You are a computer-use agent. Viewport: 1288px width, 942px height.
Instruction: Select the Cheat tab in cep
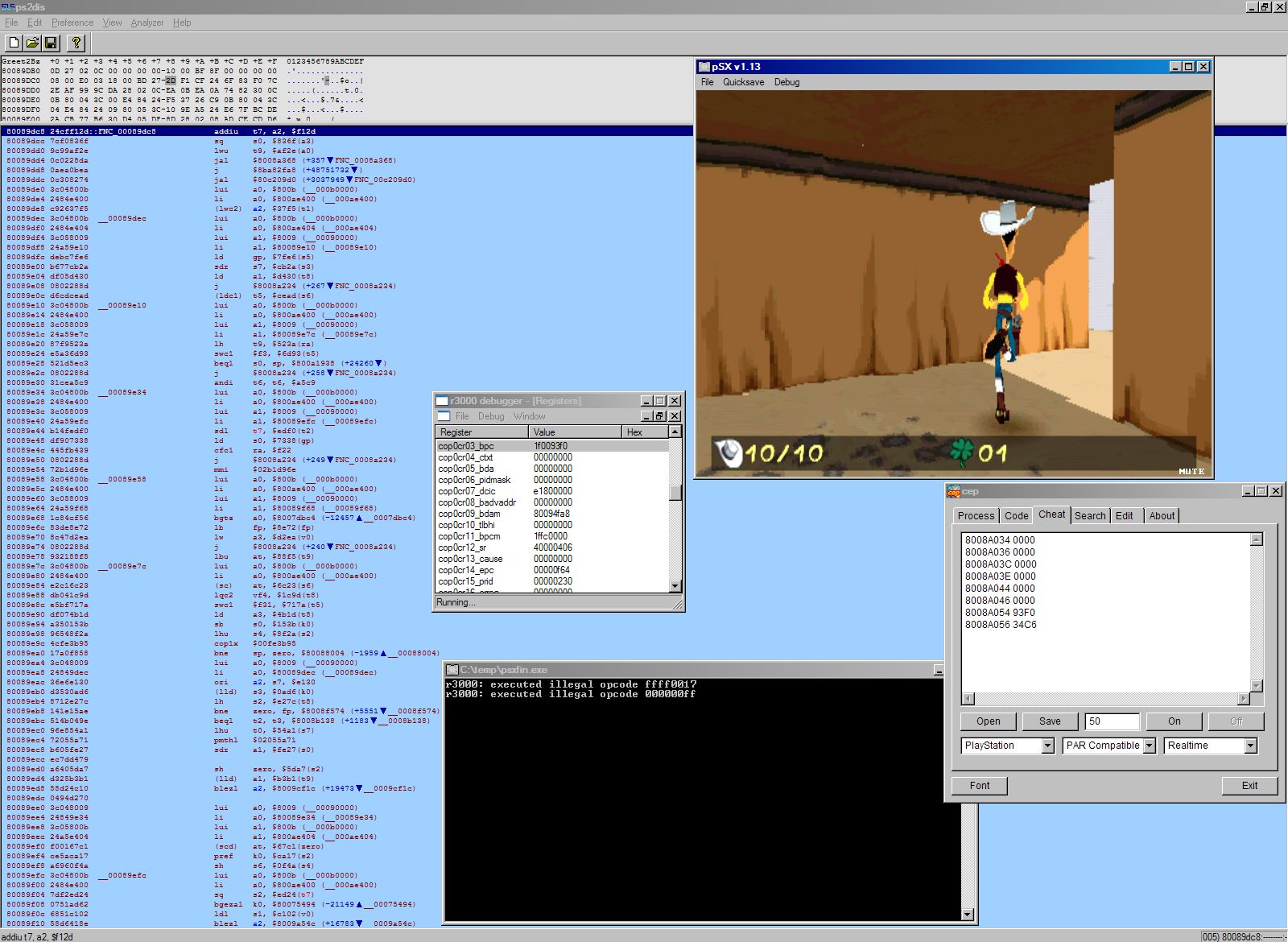click(x=1051, y=514)
